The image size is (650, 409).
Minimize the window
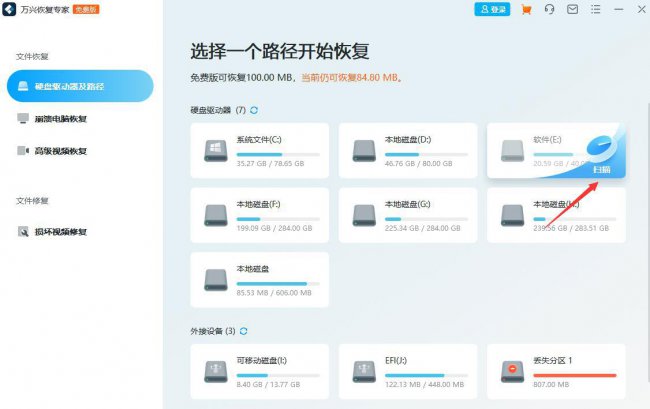click(619, 9)
